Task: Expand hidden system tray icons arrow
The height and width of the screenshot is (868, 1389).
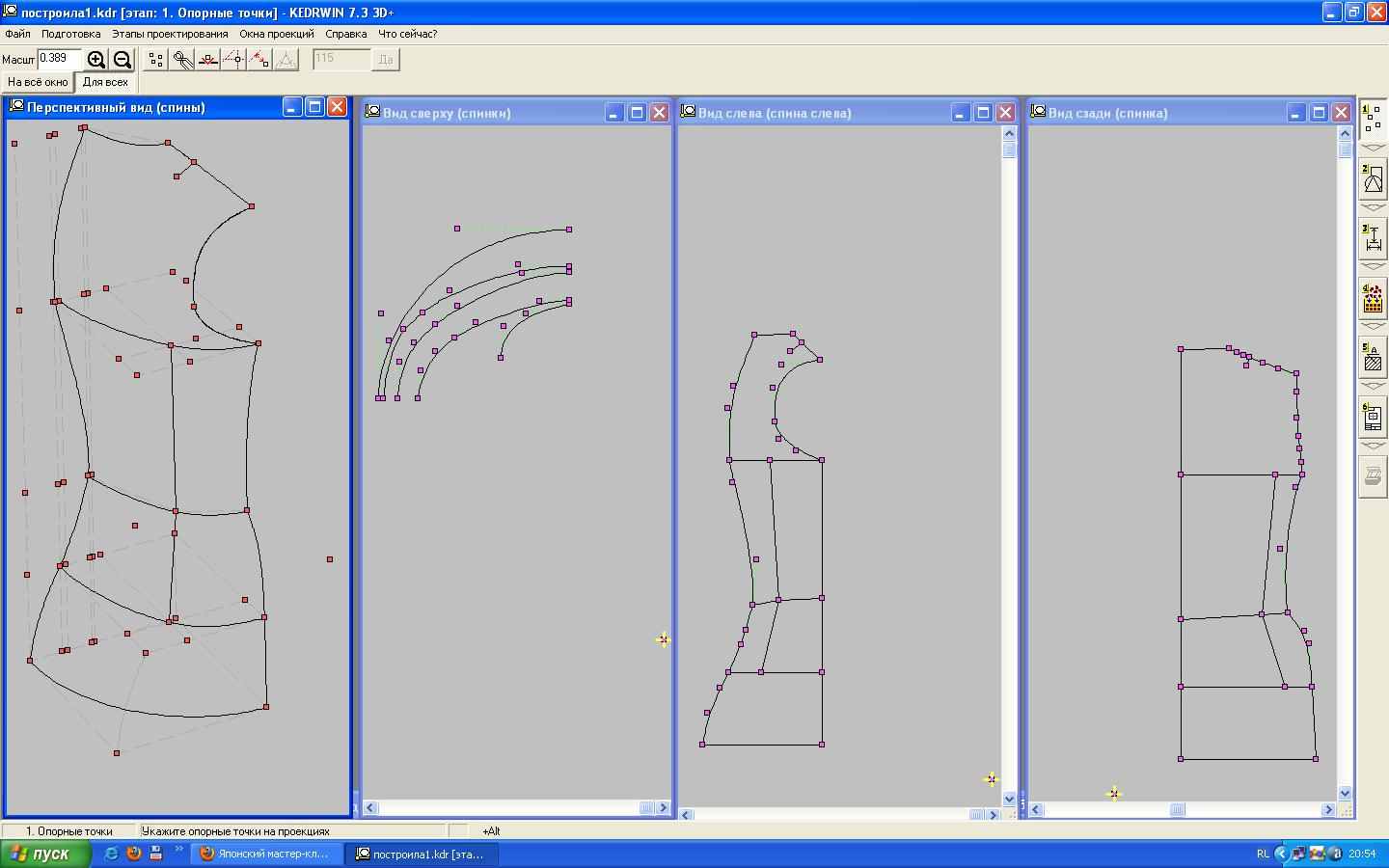Action: coord(1281,854)
